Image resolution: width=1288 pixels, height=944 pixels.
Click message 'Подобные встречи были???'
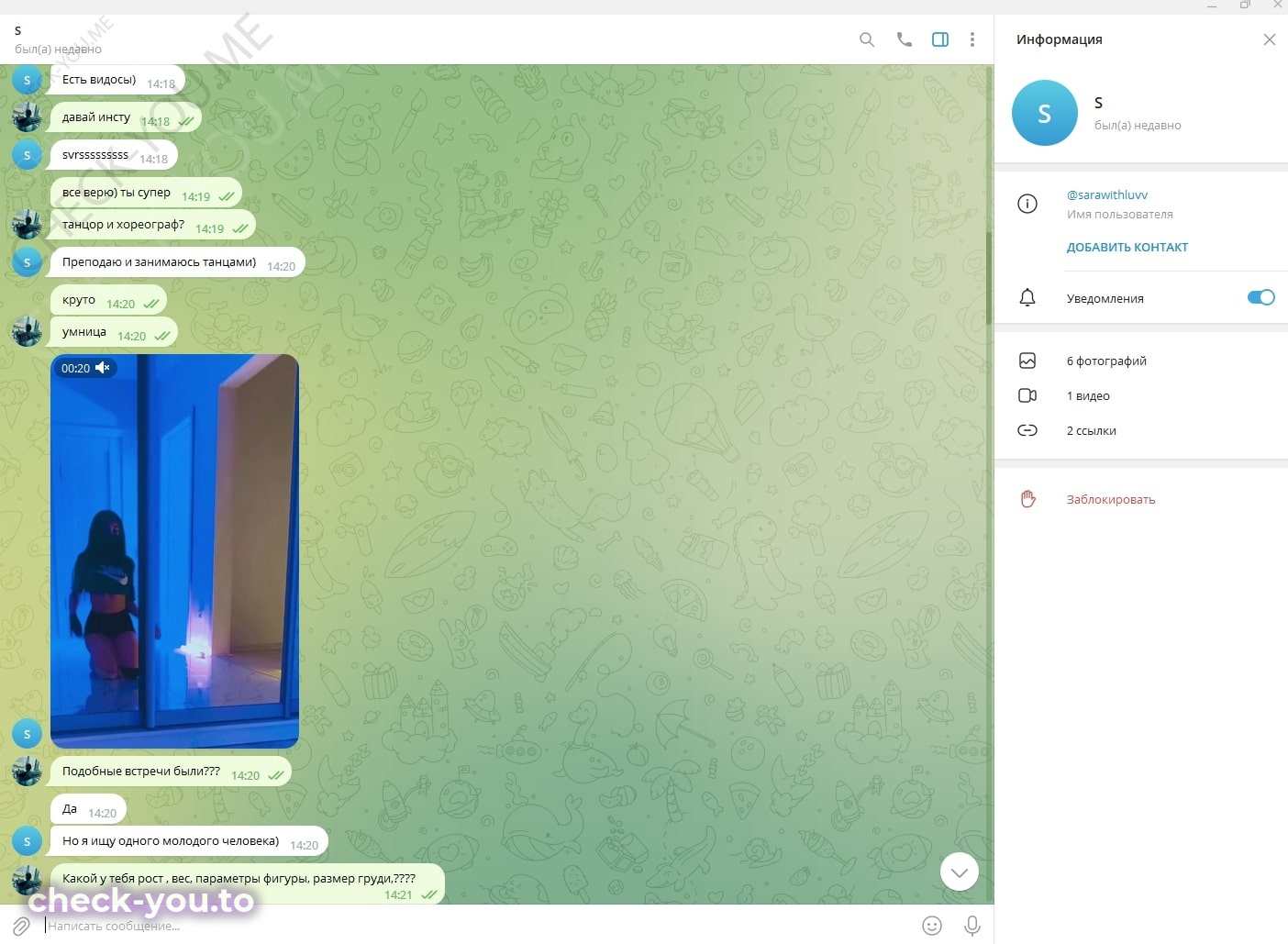pos(171,772)
